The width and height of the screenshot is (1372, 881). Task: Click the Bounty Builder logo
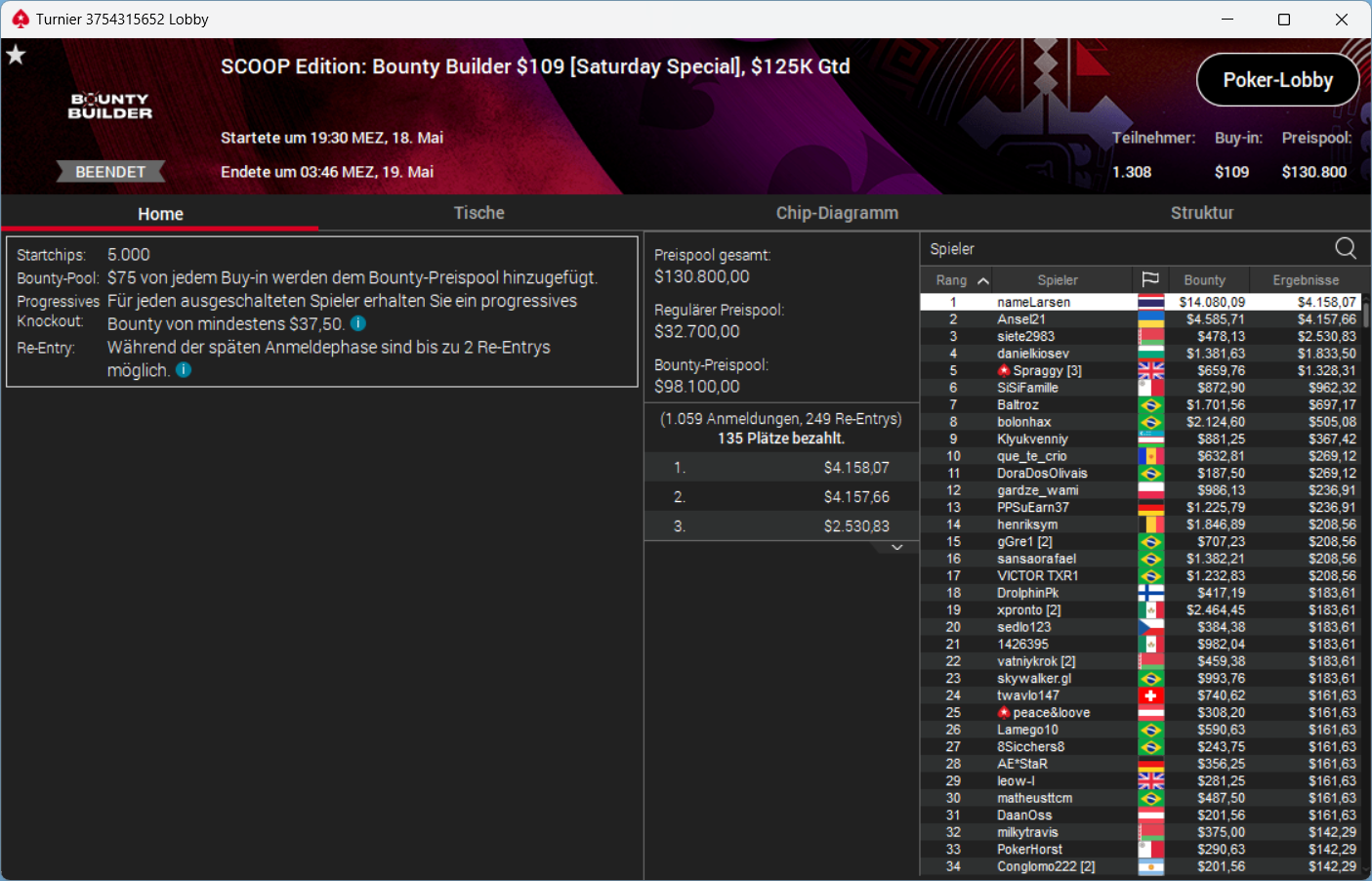click(x=110, y=105)
